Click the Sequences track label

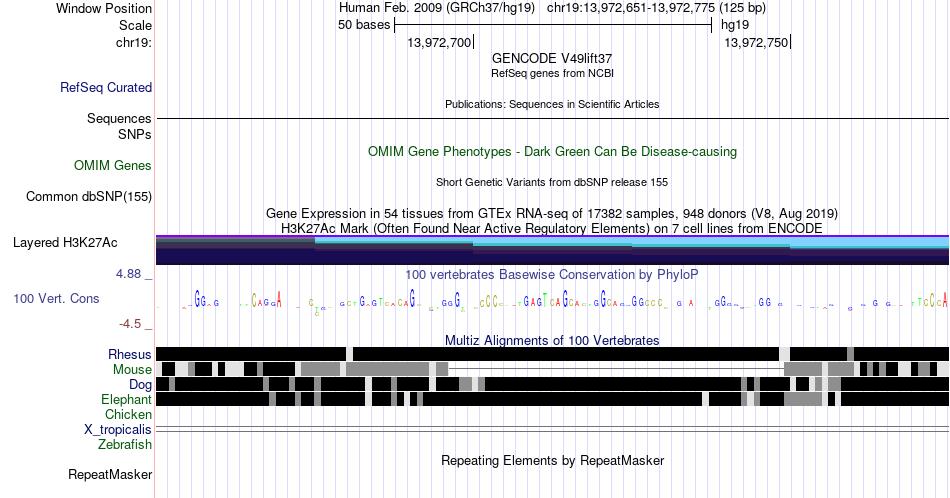[x=119, y=119]
